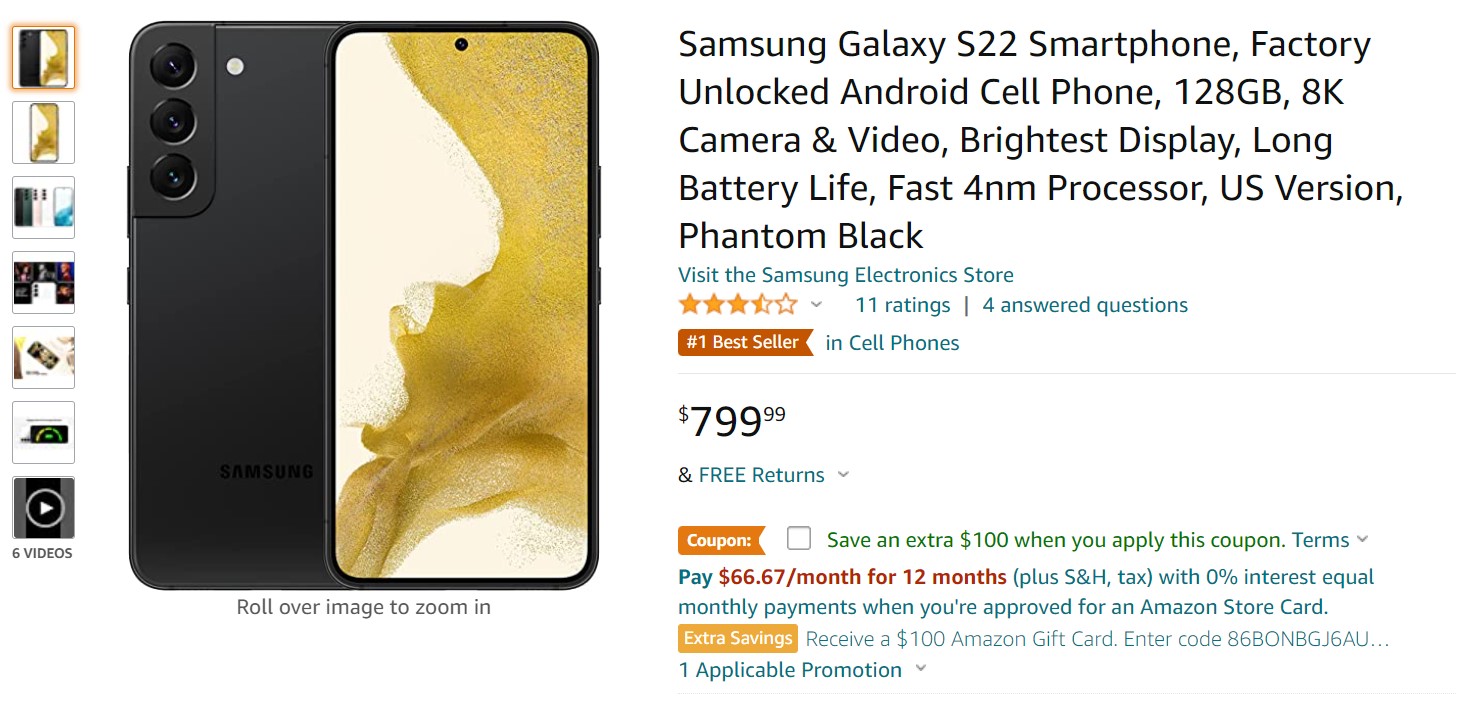Check the $100 coupon checkbox
1478x701 pixels.
click(799, 539)
